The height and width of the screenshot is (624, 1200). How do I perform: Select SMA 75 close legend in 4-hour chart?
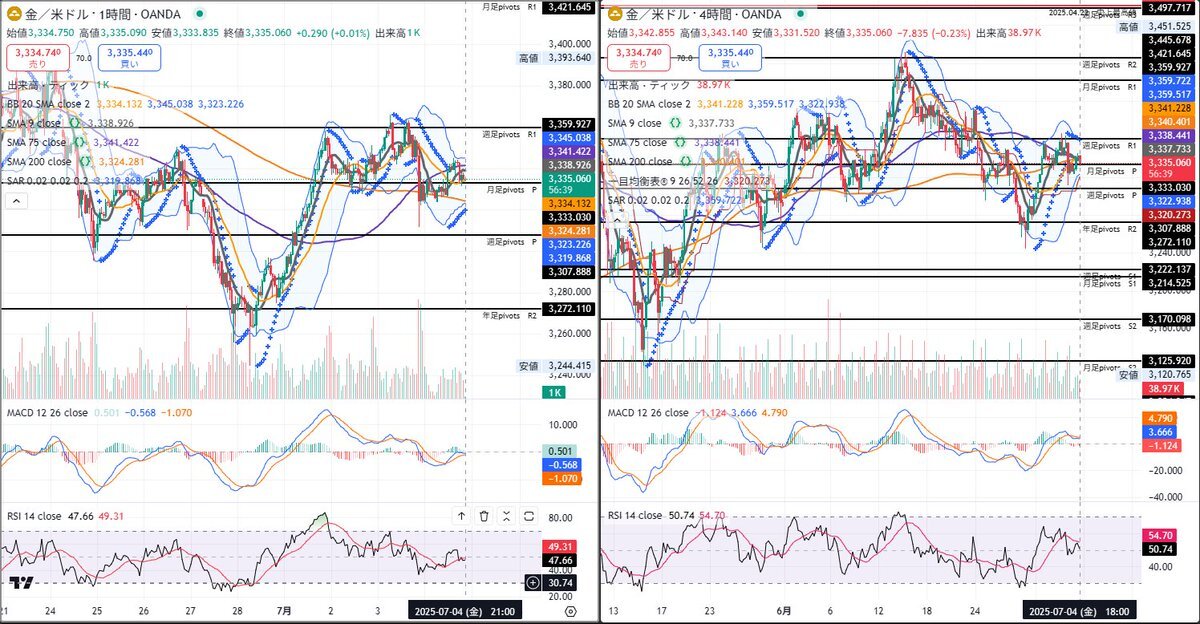[x=638, y=142]
